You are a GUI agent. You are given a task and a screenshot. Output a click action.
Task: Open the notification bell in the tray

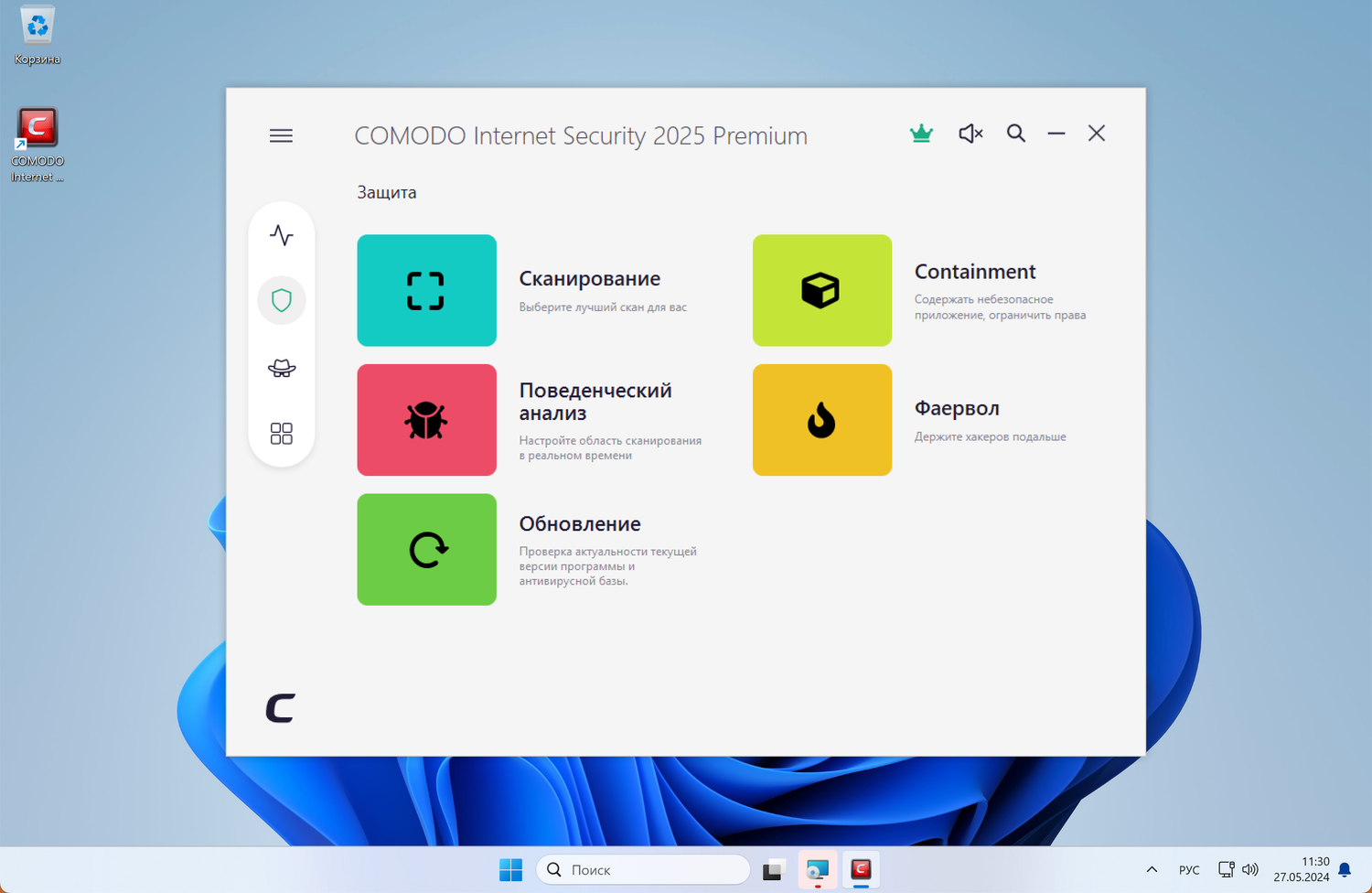[1345, 869]
